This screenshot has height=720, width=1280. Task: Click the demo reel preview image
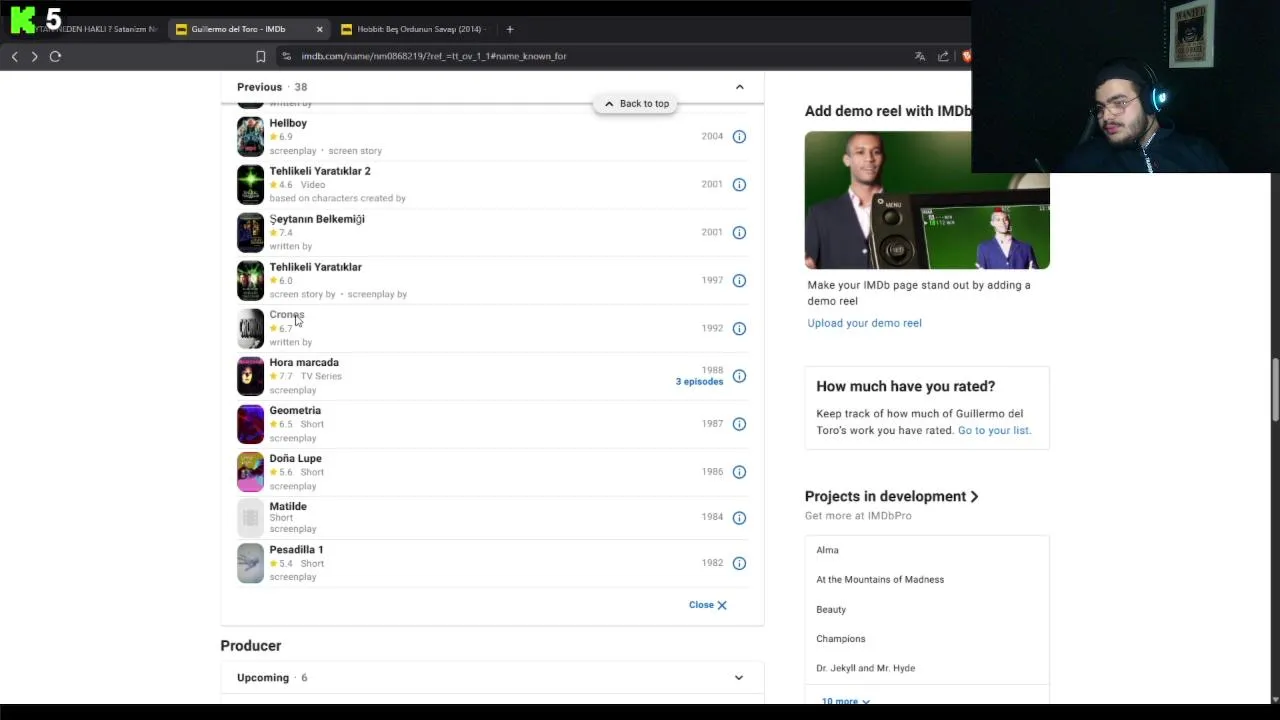(x=927, y=200)
